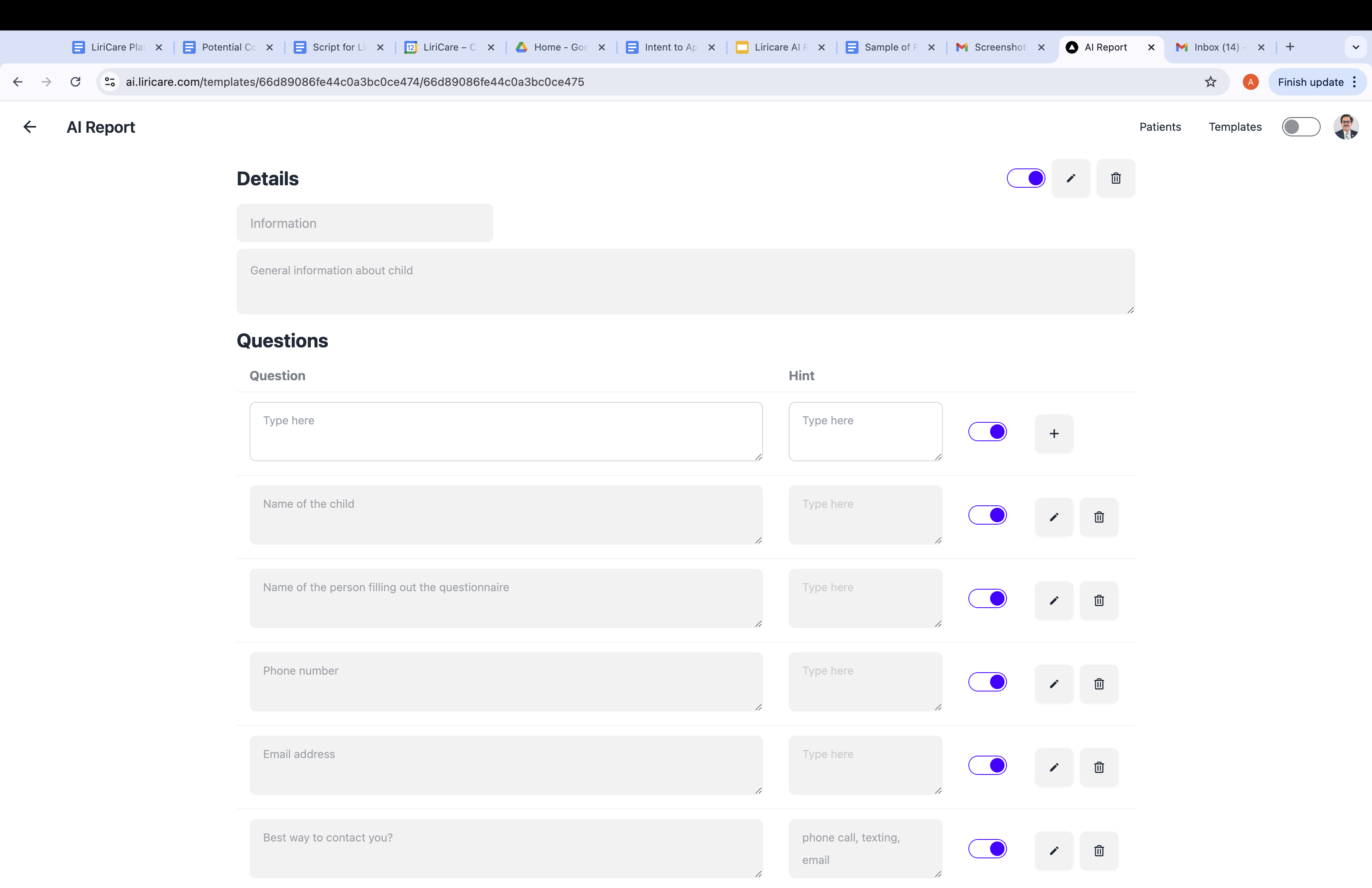Viewport: 1372px width, 888px height.
Task: Expand the tab search dropdown chevron
Action: point(1355,47)
